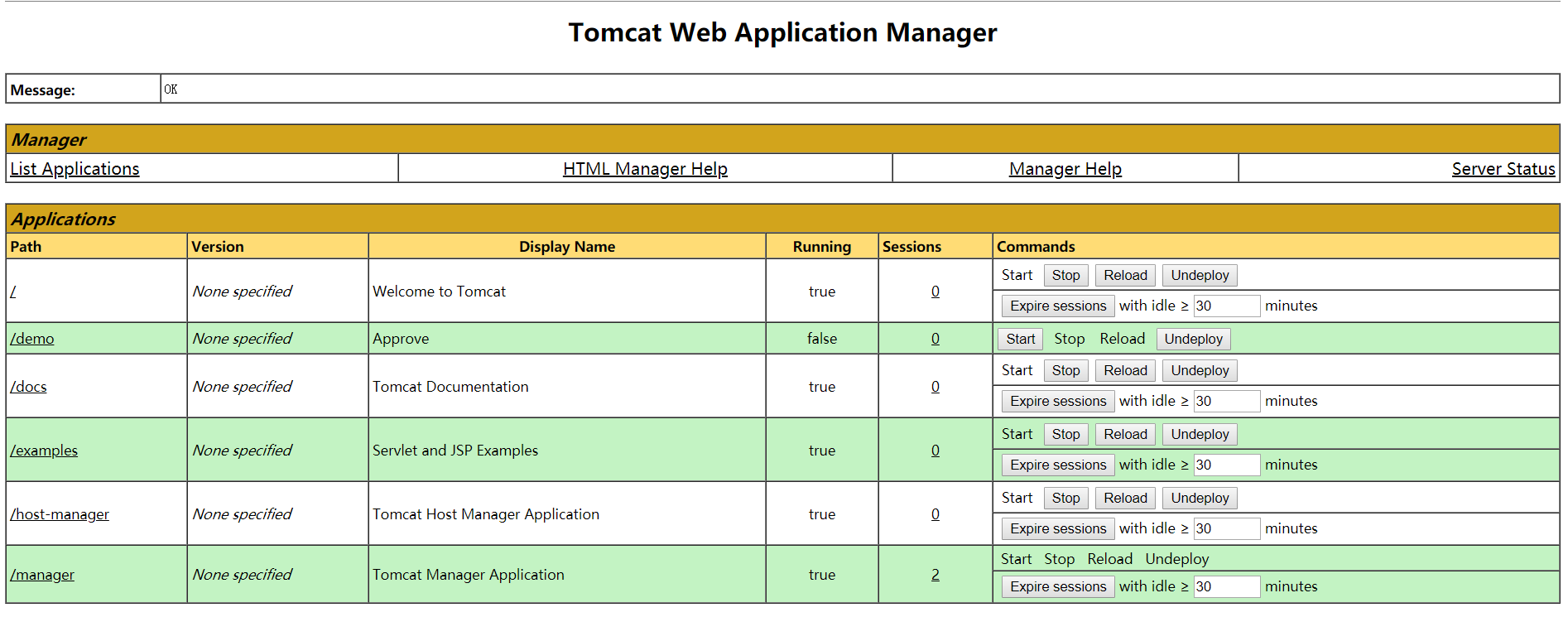The image size is (1568, 617).
Task: Open HTML Manager Help
Action: (645, 169)
